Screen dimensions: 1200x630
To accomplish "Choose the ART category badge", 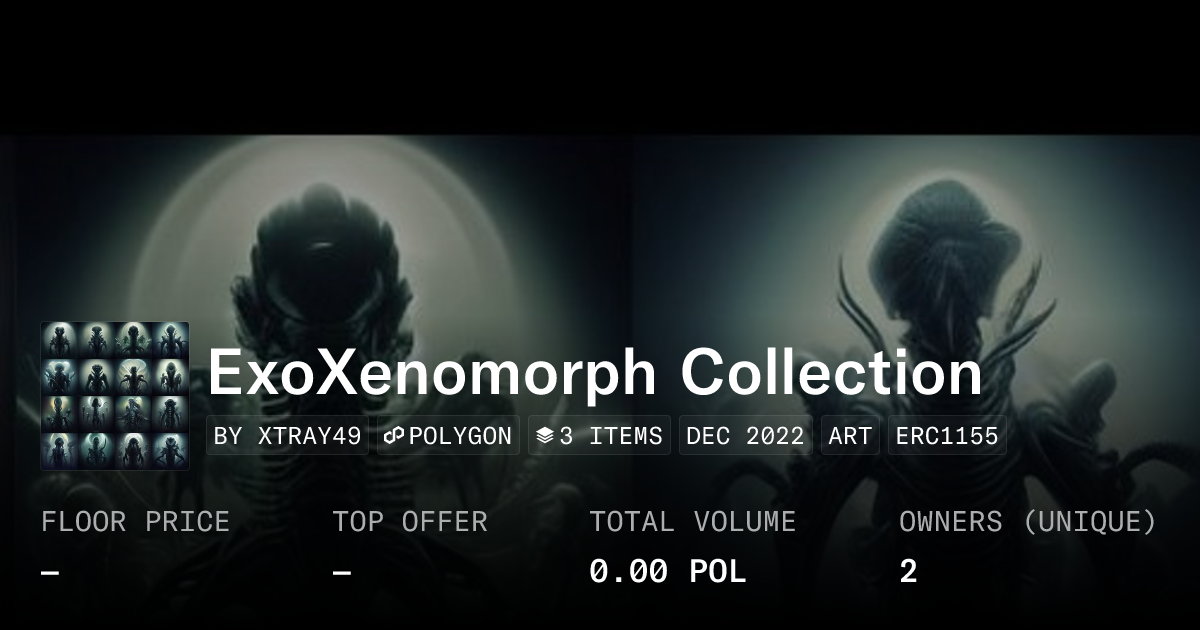I will coord(850,436).
